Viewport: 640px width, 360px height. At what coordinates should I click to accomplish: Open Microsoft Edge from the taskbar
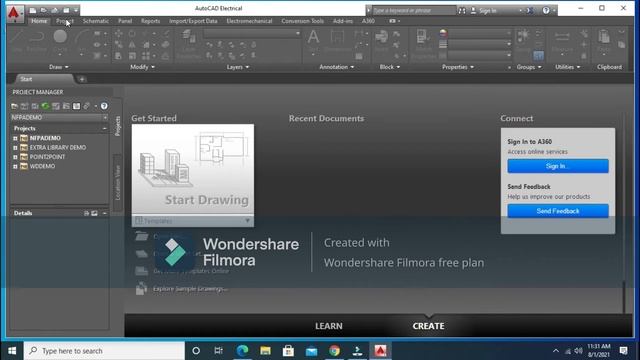coord(242,351)
